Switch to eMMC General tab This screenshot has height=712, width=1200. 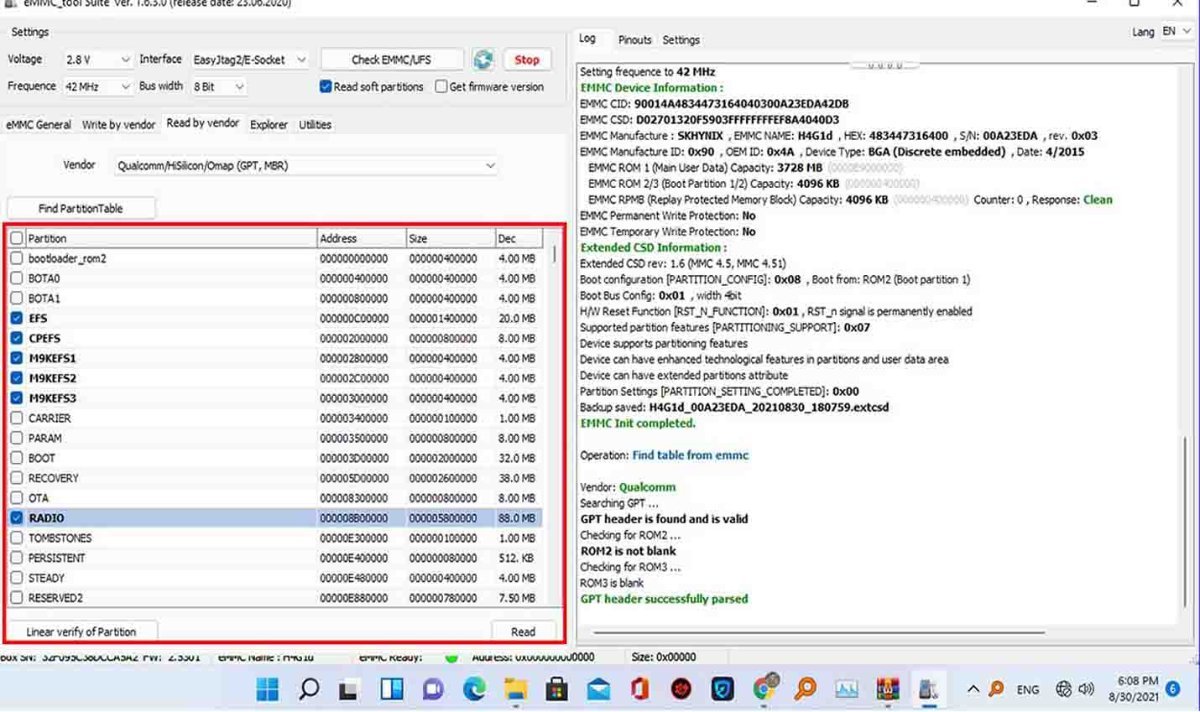(39, 125)
